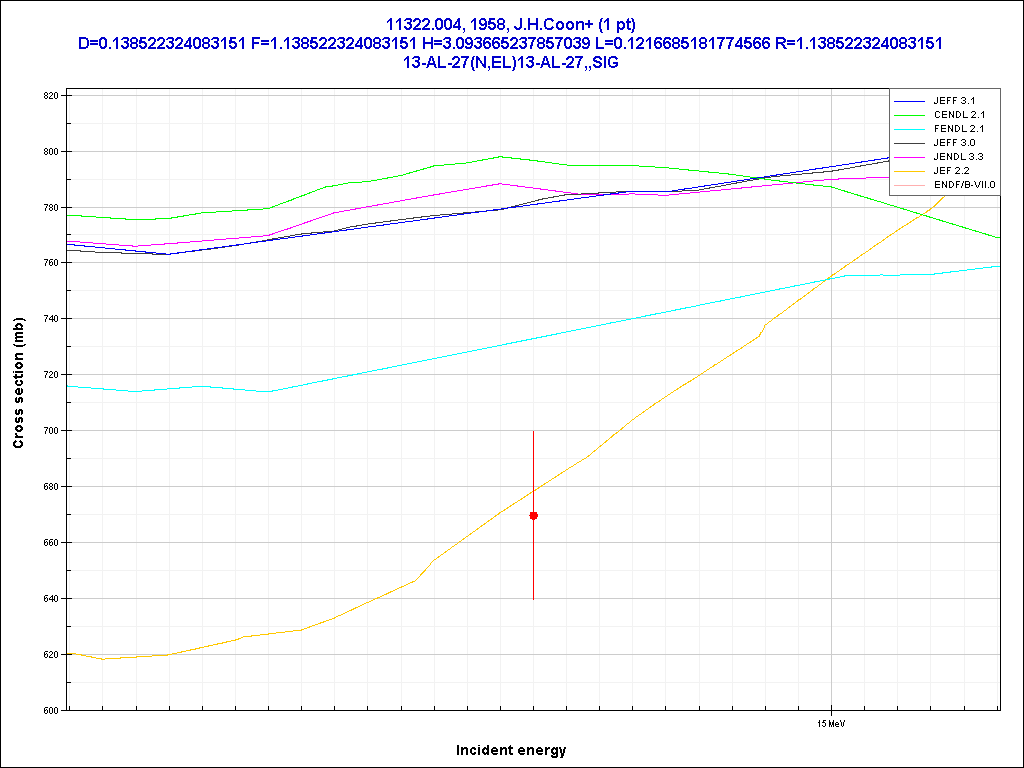Click the 'Cross section (mb)' axis label
The width and height of the screenshot is (1024, 768).
tap(18, 383)
